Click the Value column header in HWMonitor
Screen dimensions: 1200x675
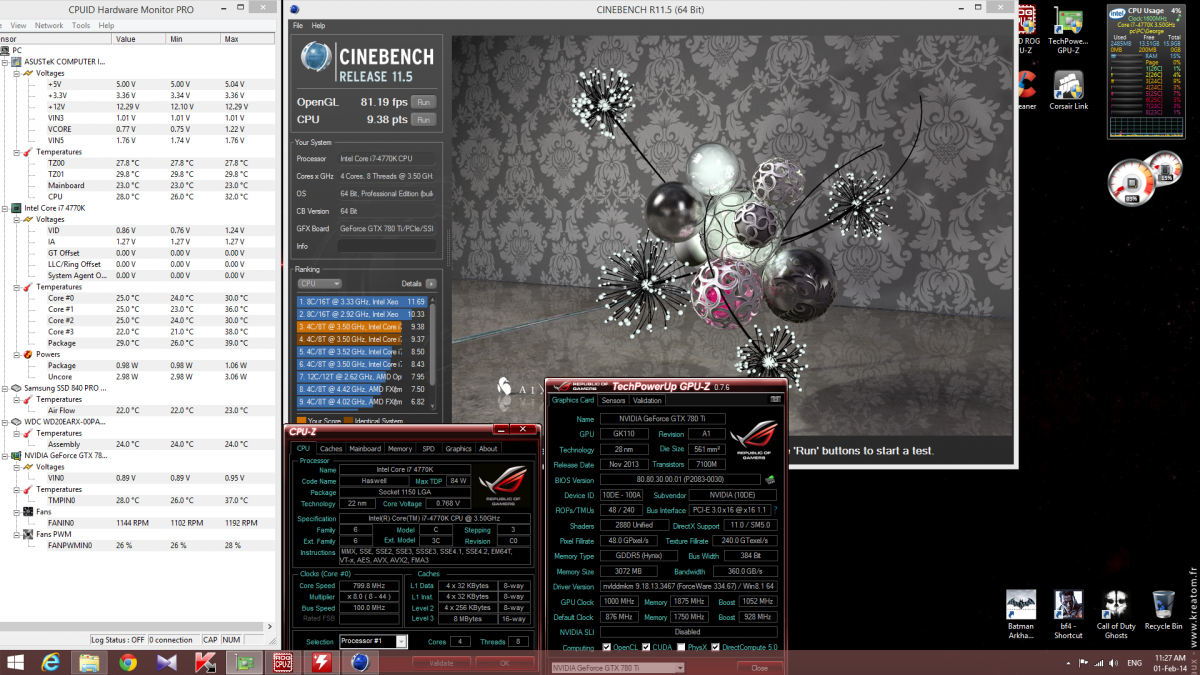139,39
